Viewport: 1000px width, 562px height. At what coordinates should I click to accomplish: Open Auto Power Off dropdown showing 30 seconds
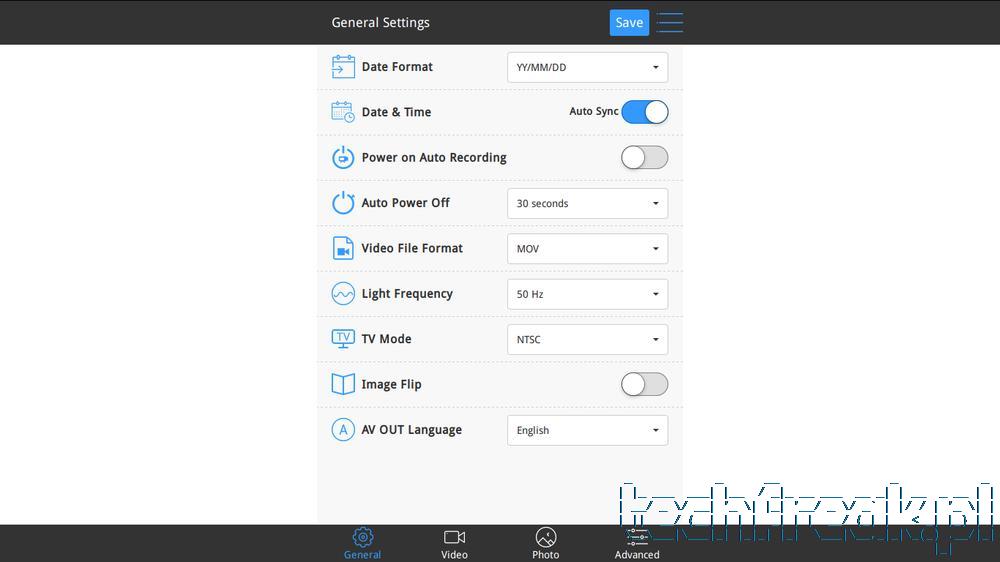point(587,203)
